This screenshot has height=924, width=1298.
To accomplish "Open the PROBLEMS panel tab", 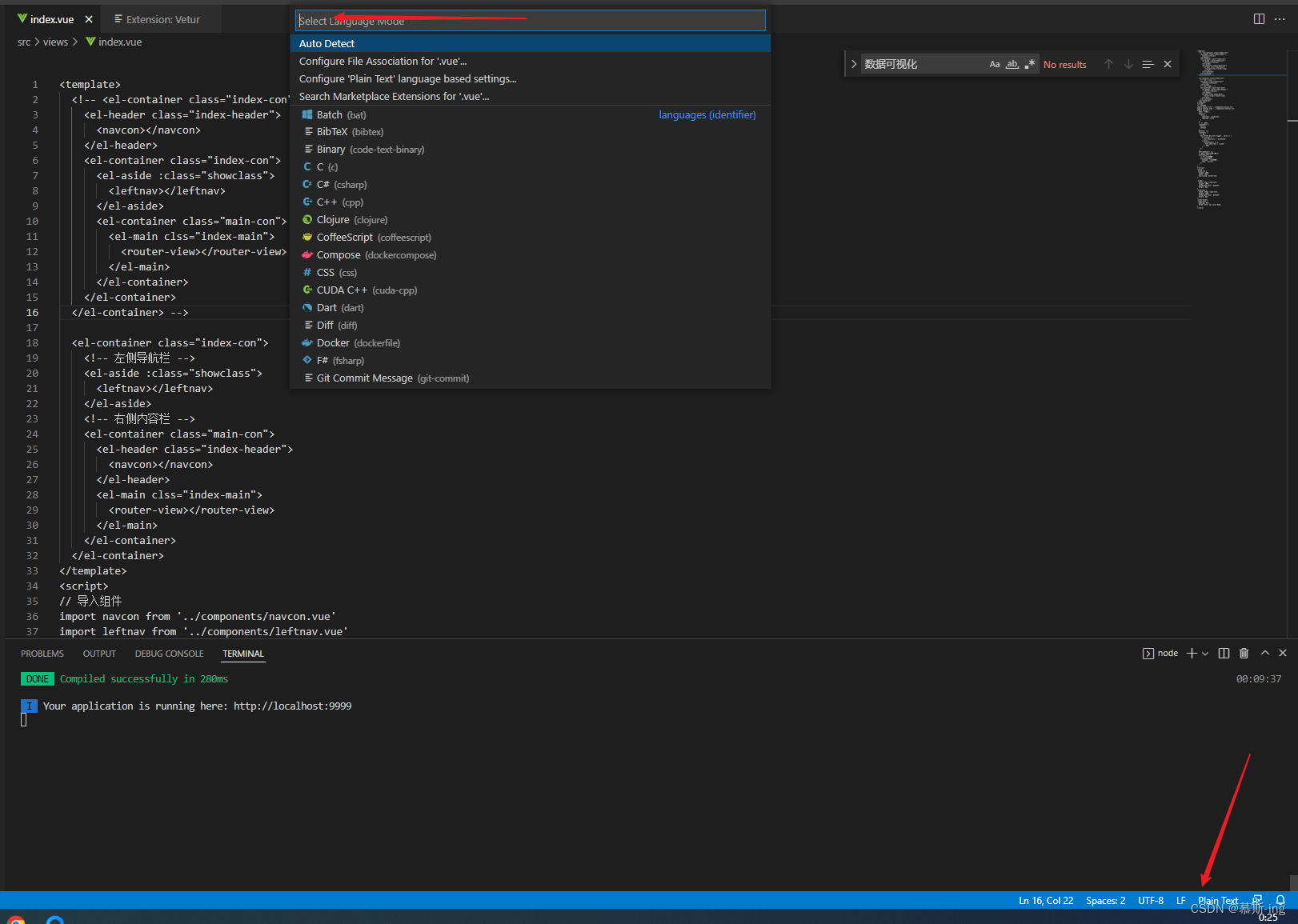I will (42, 654).
